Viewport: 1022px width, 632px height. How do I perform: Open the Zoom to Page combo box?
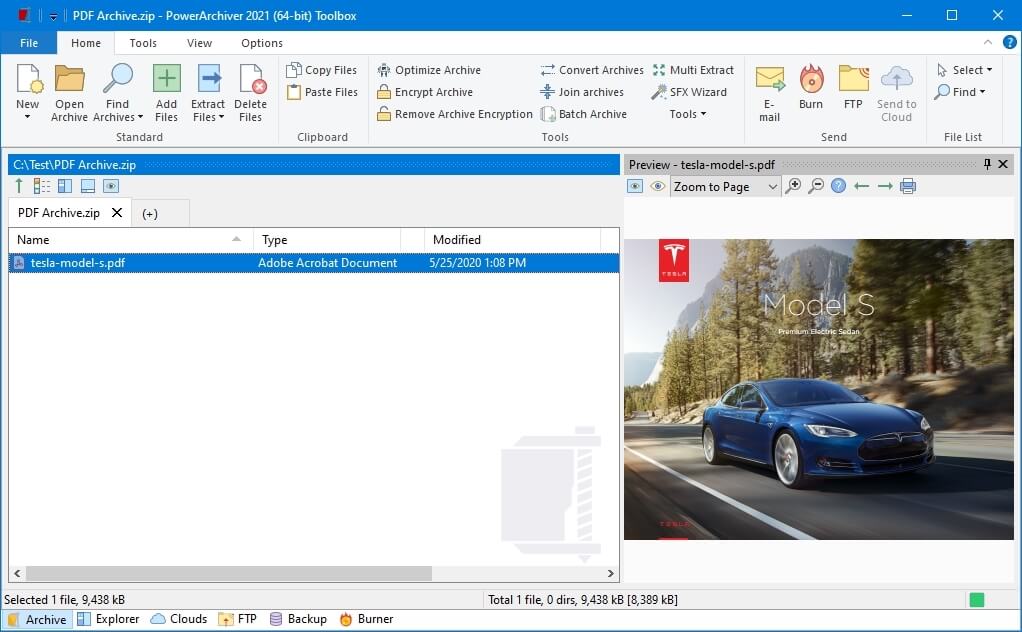725,186
